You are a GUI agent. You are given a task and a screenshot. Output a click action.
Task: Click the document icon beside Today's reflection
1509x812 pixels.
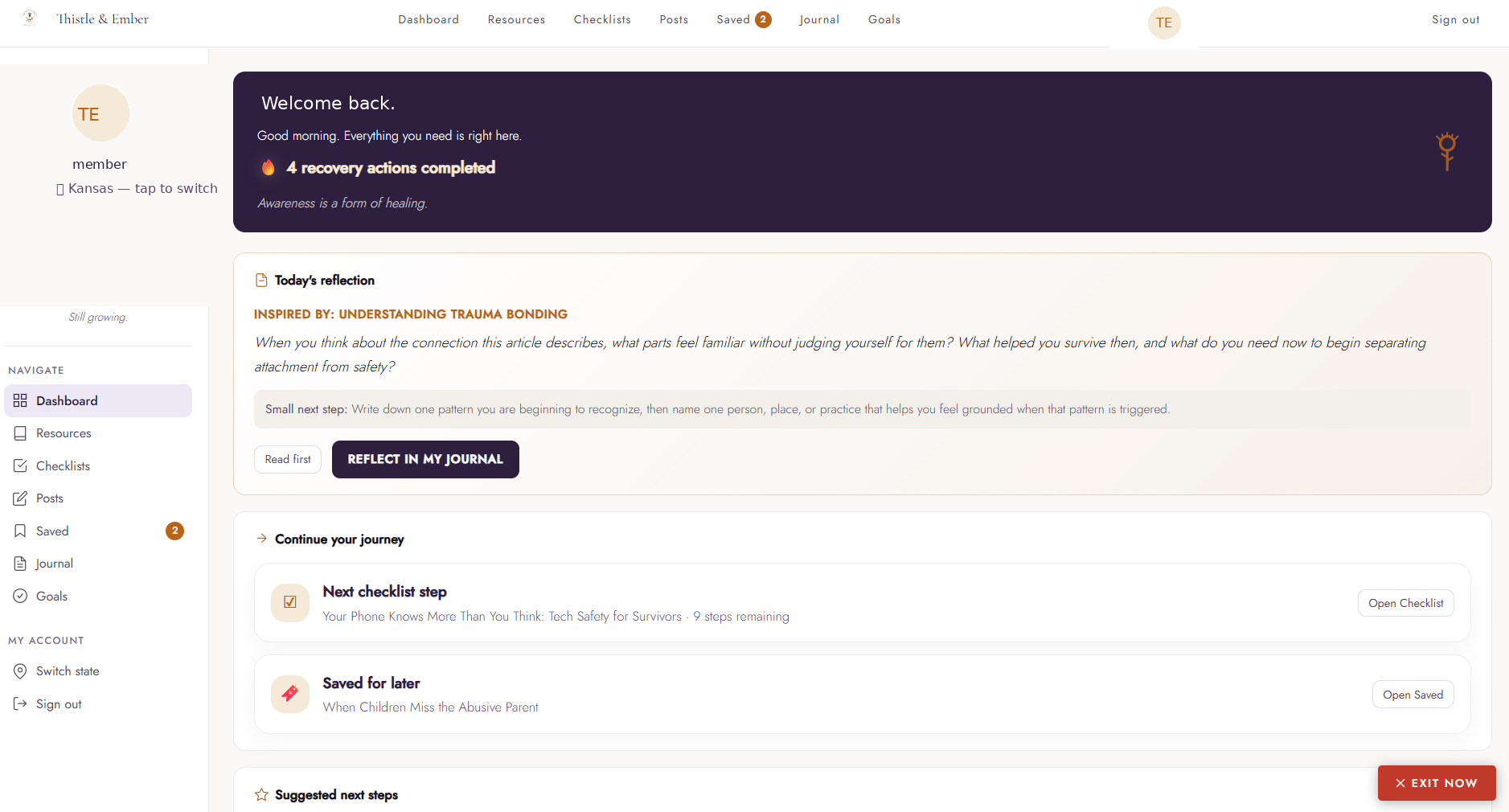point(261,280)
